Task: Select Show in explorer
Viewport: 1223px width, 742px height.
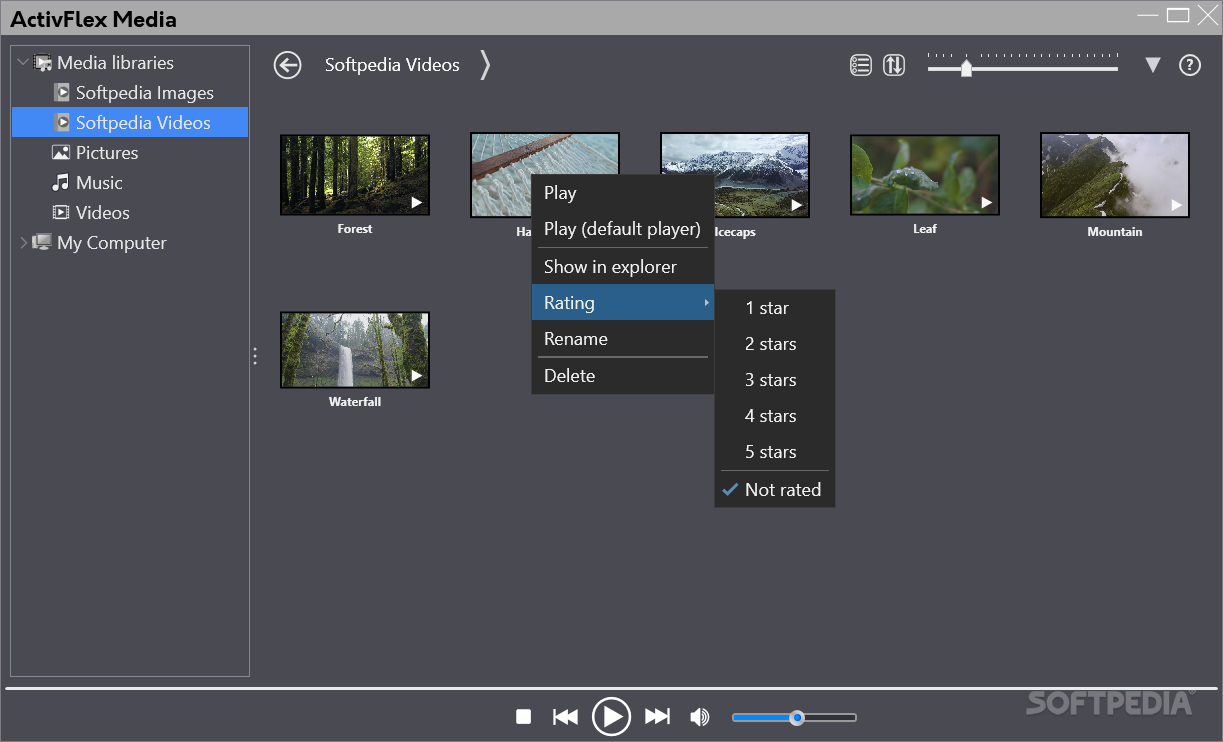Action: tap(622, 267)
